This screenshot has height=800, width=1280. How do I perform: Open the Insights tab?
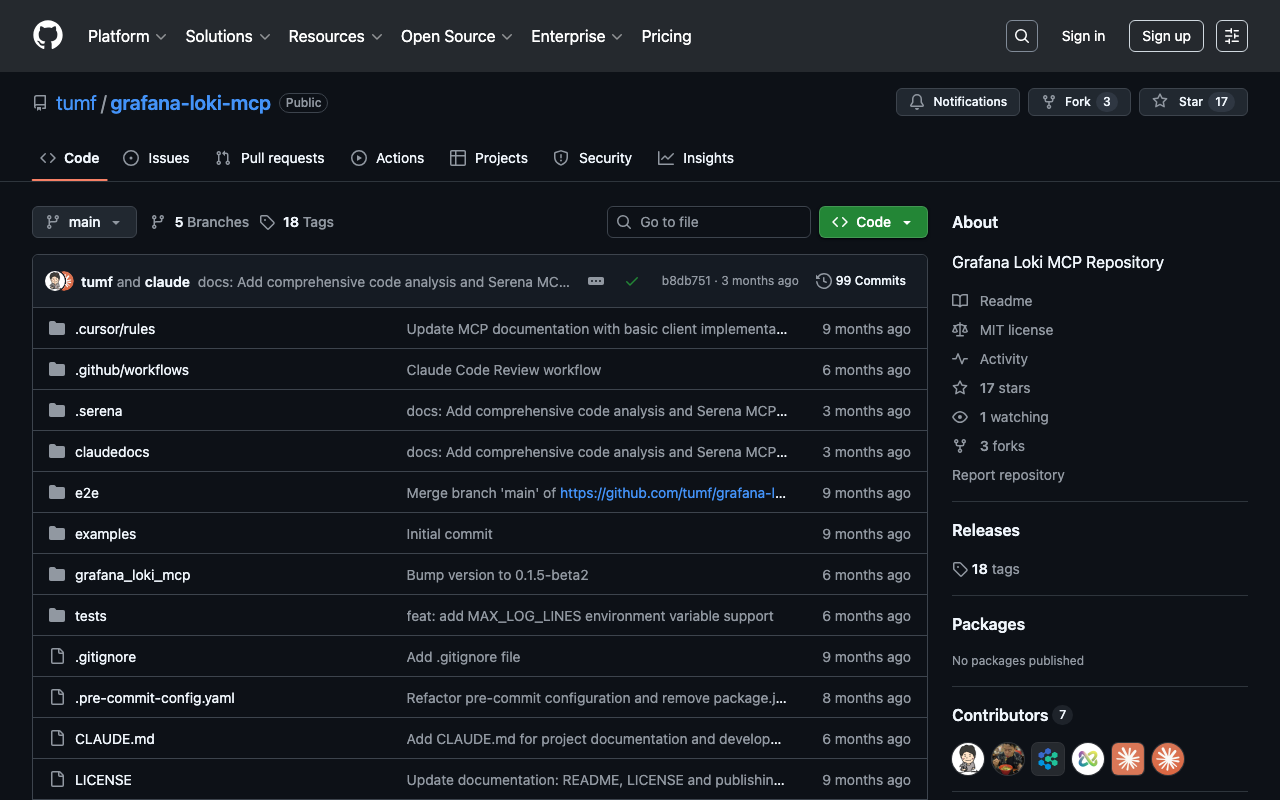[696, 158]
